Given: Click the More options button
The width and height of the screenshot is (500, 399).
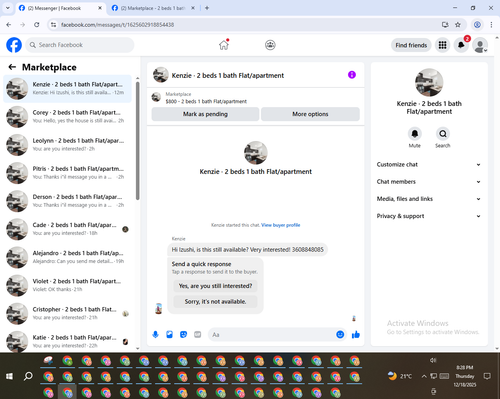Looking at the screenshot, I should 310,114.
